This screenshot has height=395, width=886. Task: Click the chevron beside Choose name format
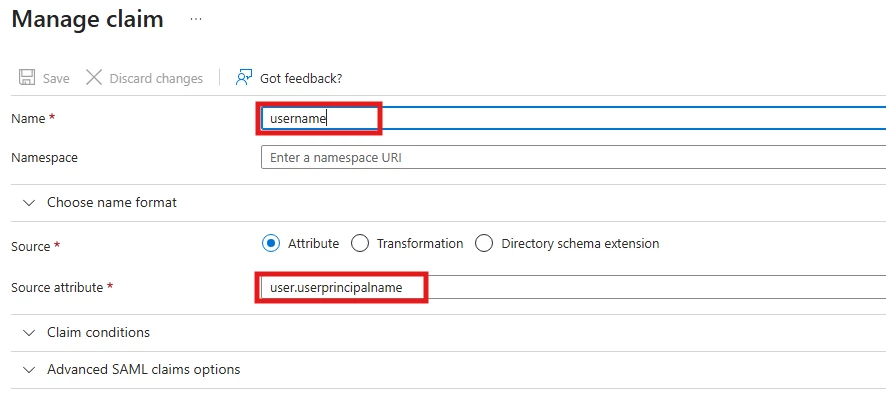tap(29, 203)
